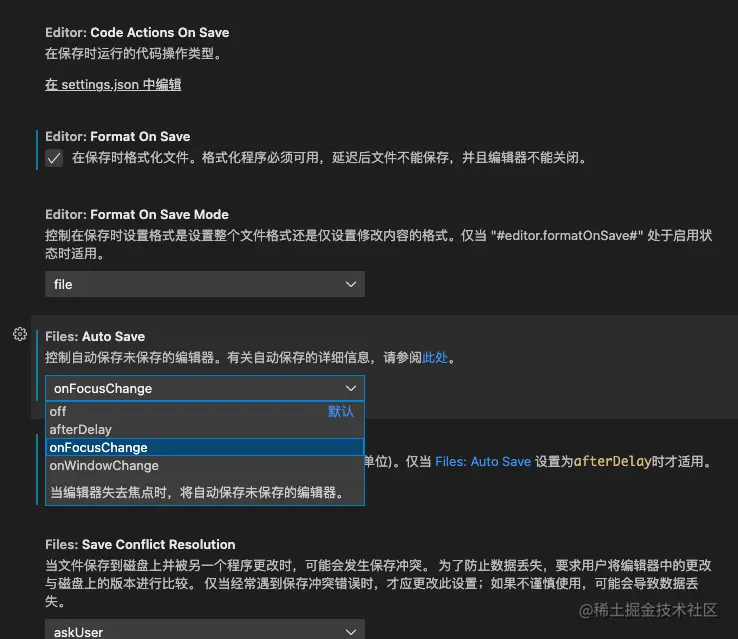Click the Editor: Format On Save title
Image resolution: width=738 pixels, height=639 pixels.
click(118, 136)
